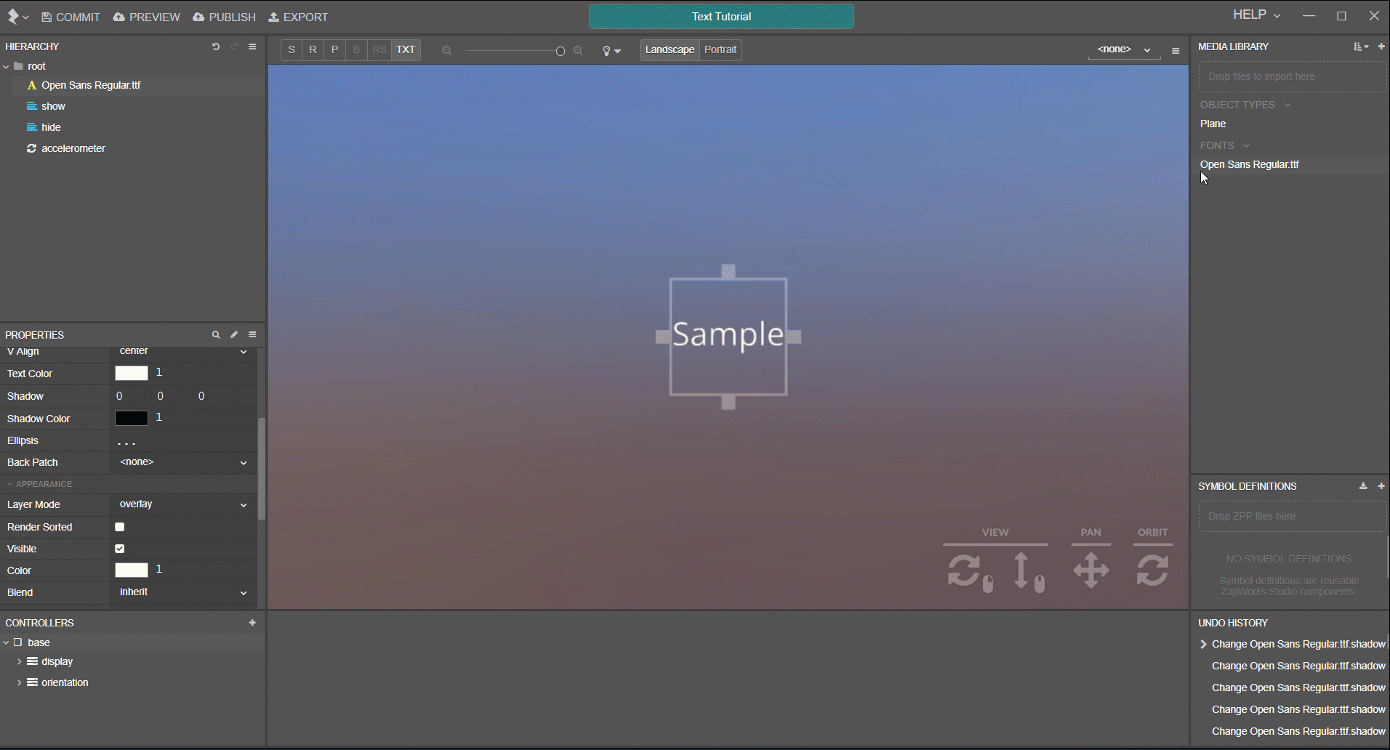Enable the Render Sorted checkbox

click(120, 527)
